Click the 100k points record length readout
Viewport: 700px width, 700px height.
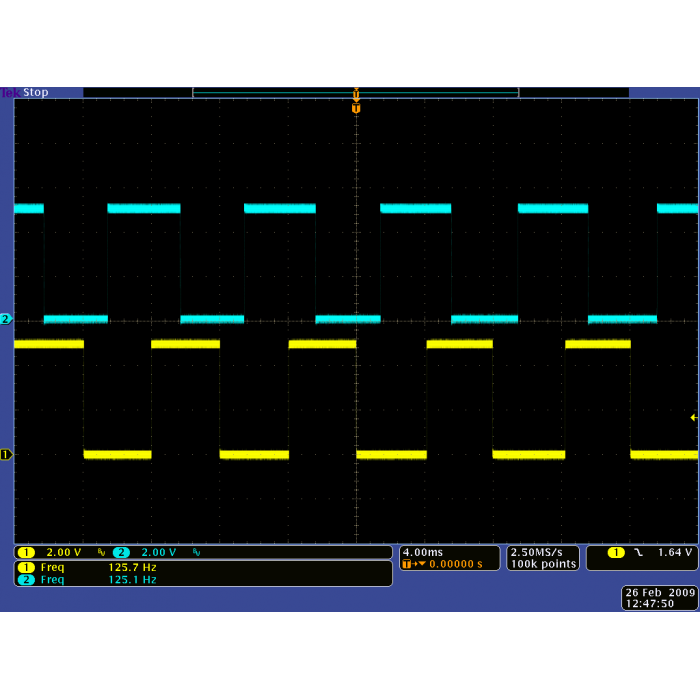coord(542,564)
